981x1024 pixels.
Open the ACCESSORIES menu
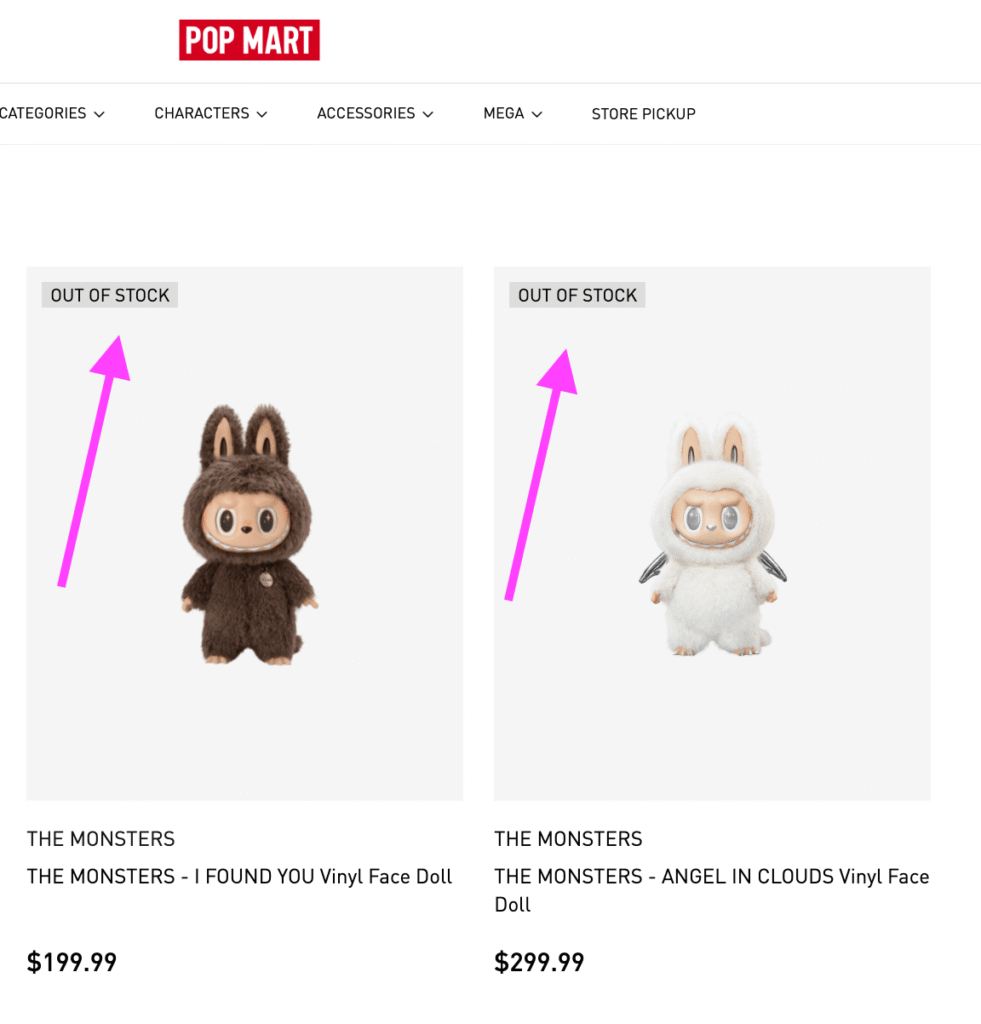[x=366, y=114]
